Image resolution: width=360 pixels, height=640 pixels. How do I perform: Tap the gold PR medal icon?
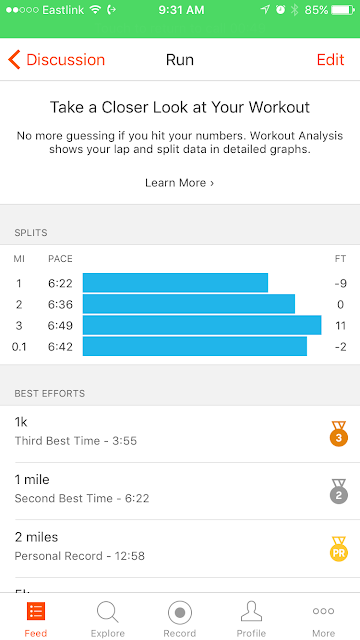pyautogui.click(x=339, y=549)
